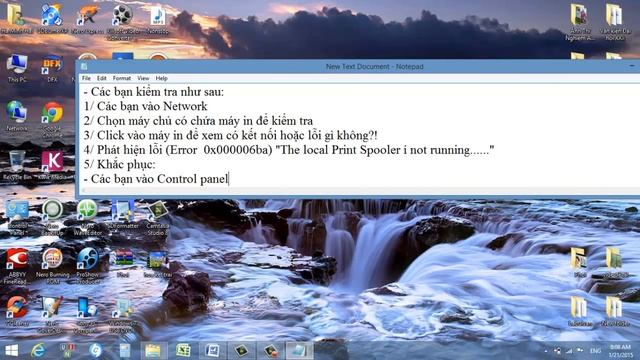Switch to active Notepad taskbar button
Image resolution: width=640 pixels, height=360 pixels.
point(299,351)
